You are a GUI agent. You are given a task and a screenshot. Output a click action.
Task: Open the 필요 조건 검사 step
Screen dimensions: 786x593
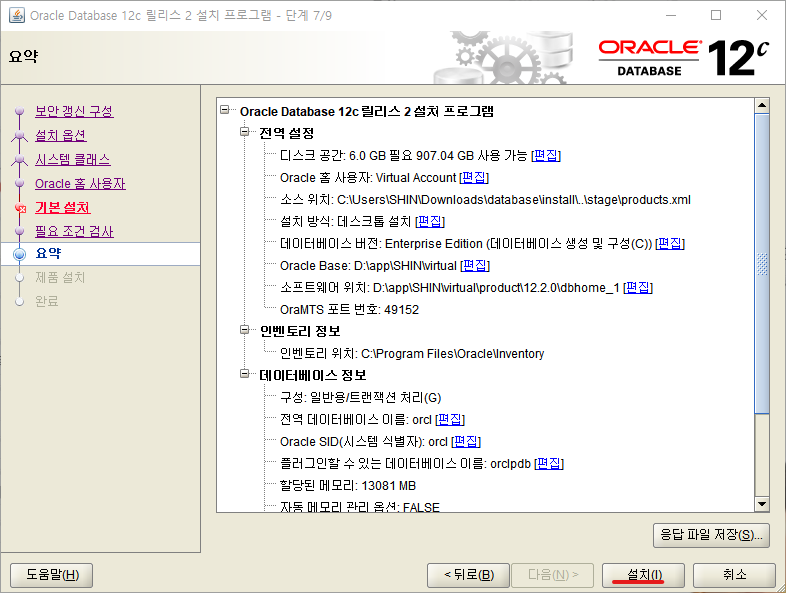74,231
